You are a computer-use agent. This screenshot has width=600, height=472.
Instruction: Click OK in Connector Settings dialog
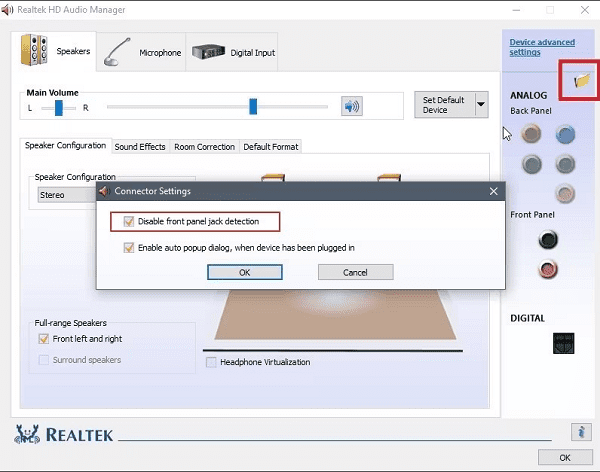pos(245,272)
